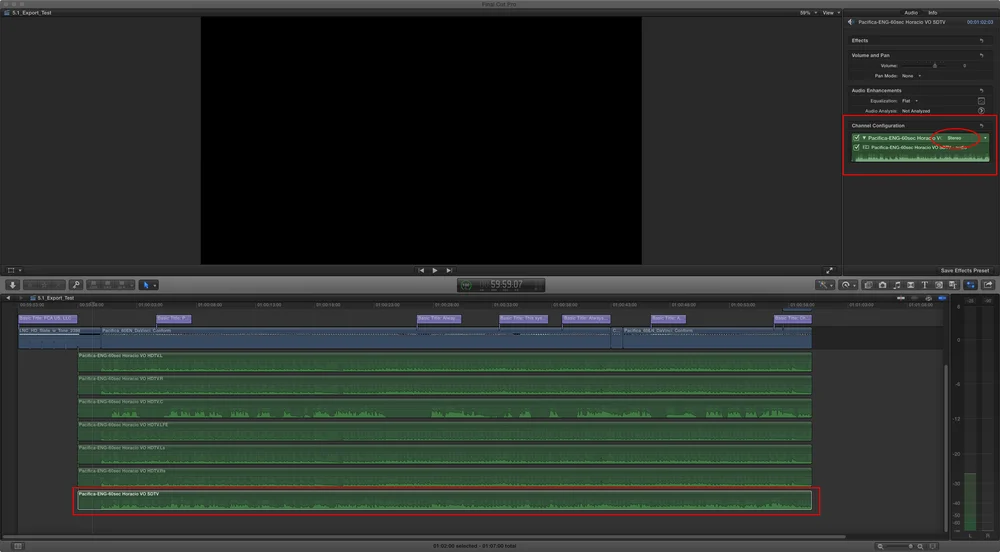Switch to the Info inspector tab

click(932, 13)
